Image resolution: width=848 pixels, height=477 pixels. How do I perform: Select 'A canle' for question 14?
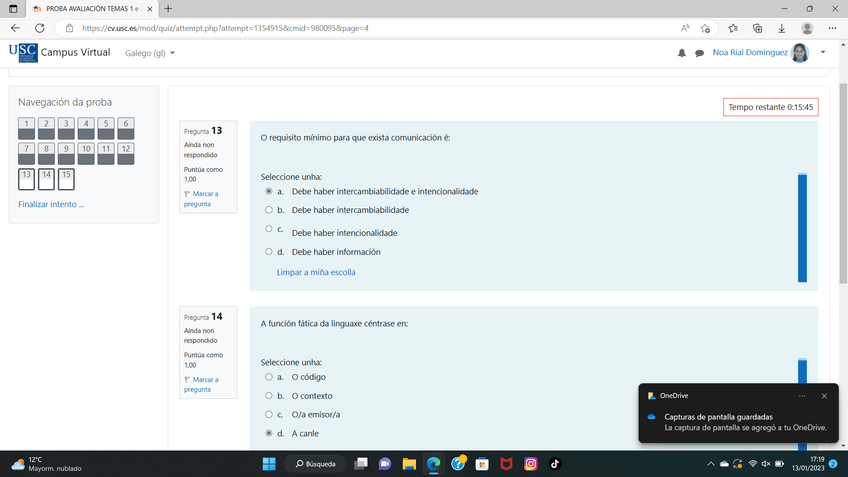(269, 433)
